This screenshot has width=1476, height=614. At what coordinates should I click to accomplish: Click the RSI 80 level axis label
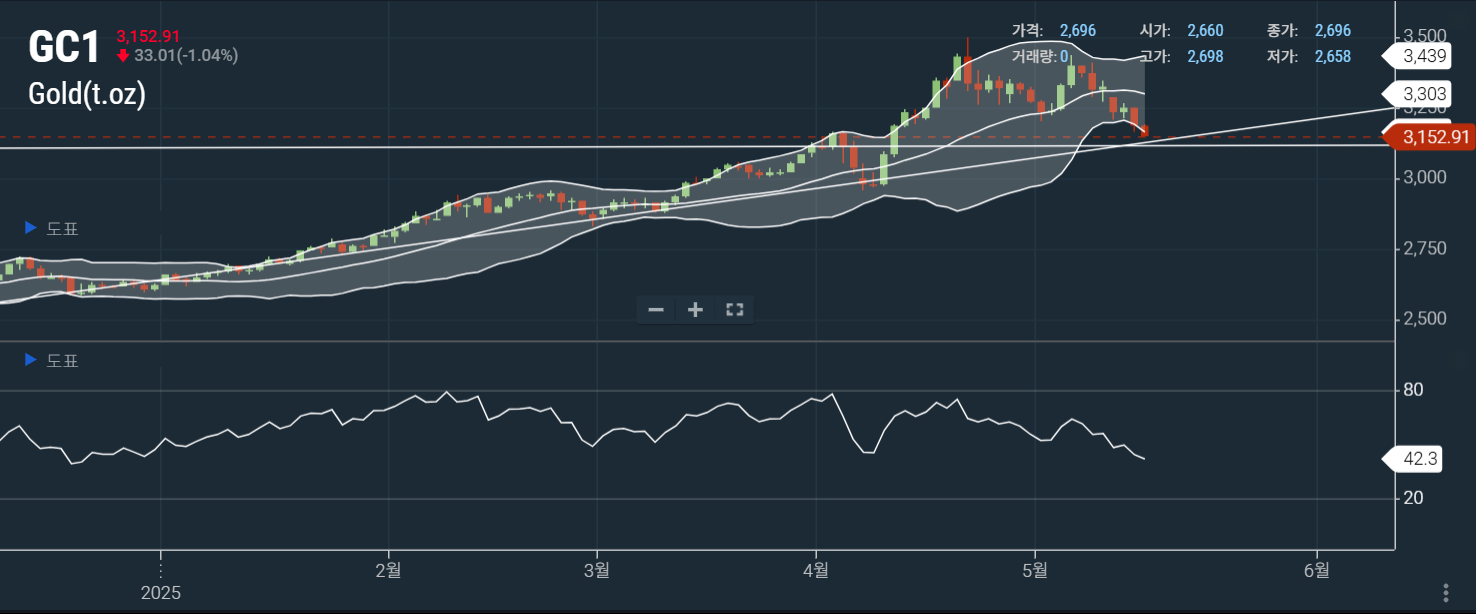coord(1413,390)
